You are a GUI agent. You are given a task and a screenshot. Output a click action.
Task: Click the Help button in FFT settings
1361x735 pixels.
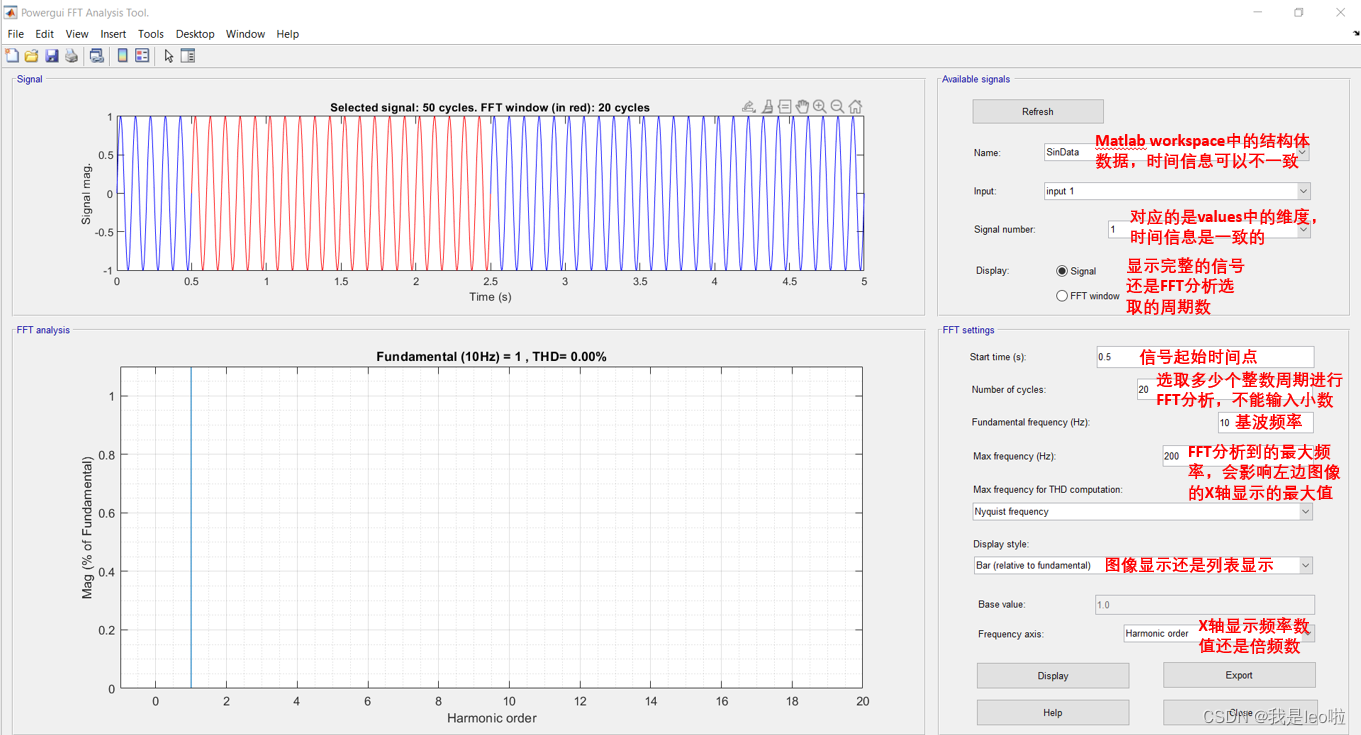pyautogui.click(x=1053, y=713)
